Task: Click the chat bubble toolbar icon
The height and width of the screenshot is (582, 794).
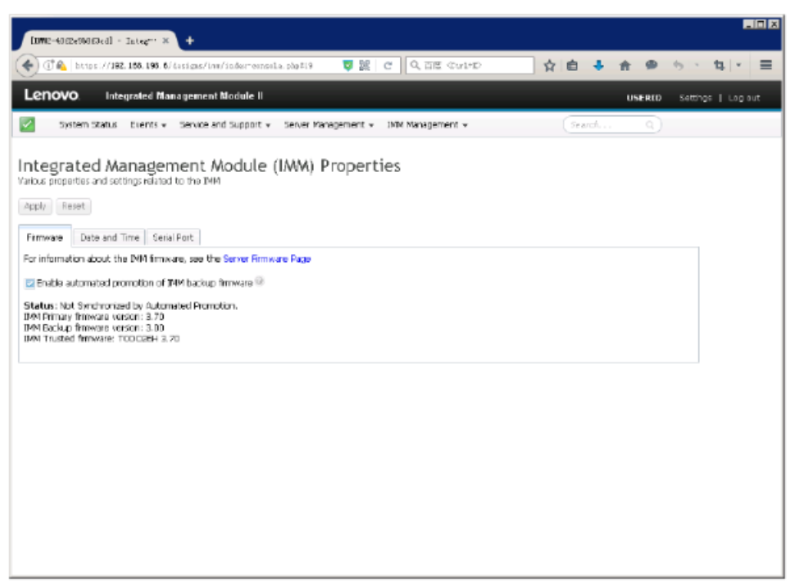Action: [651, 65]
